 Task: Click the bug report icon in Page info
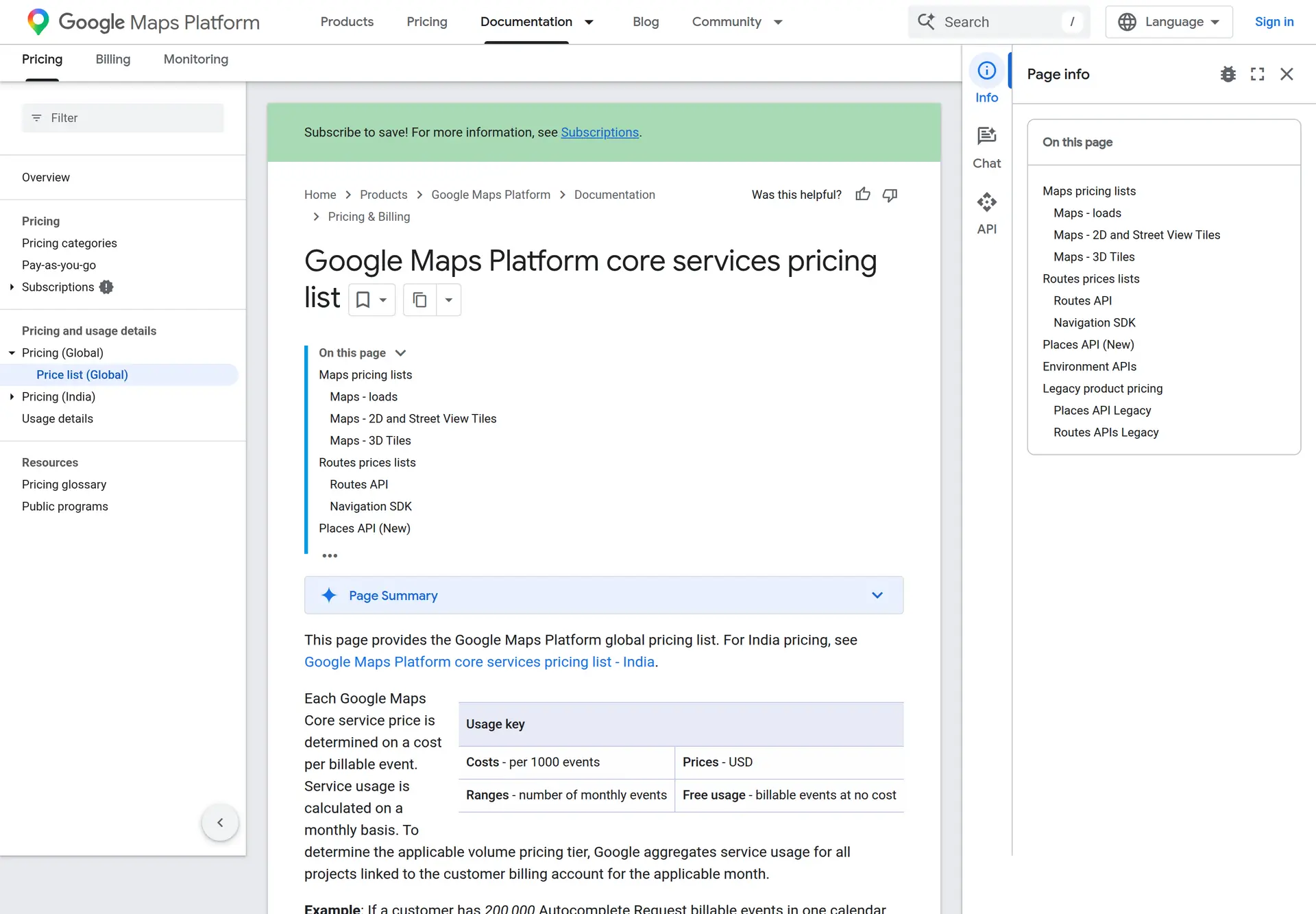pos(1228,74)
